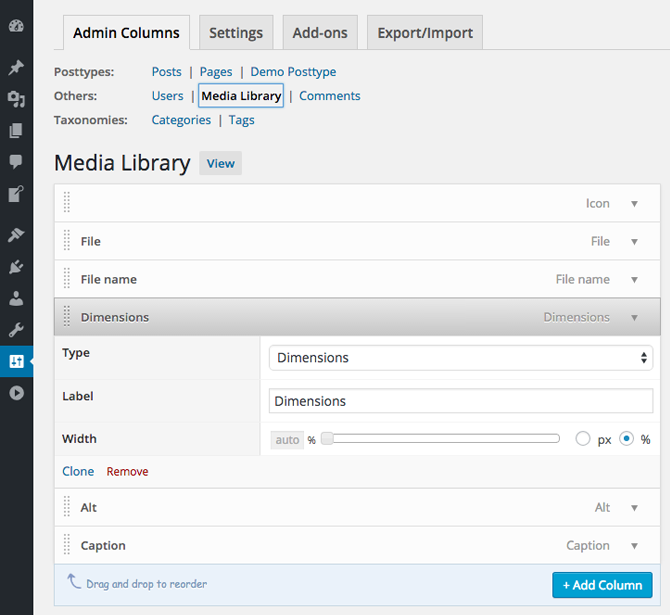Open Media via the camera-music sidebar icon
The height and width of the screenshot is (615, 670).
16,99
